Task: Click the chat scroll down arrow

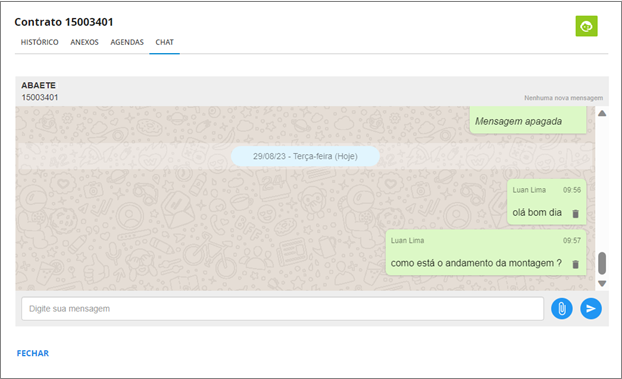Action: (x=602, y=283)
